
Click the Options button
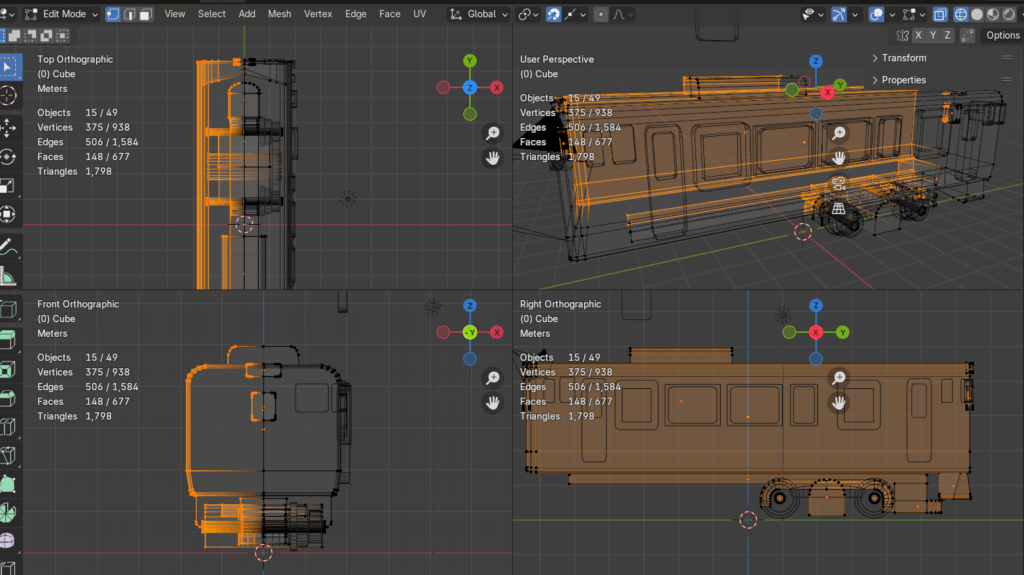[x=1001, y=35]
